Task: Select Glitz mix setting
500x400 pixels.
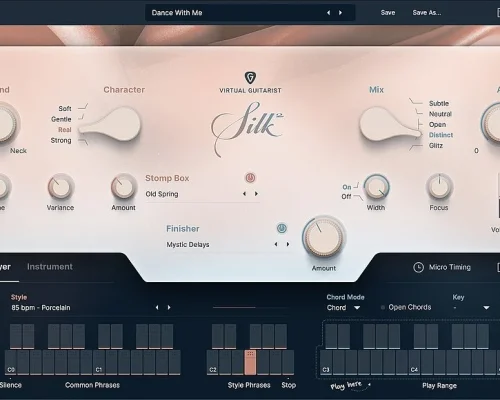Action: point(436,146)
